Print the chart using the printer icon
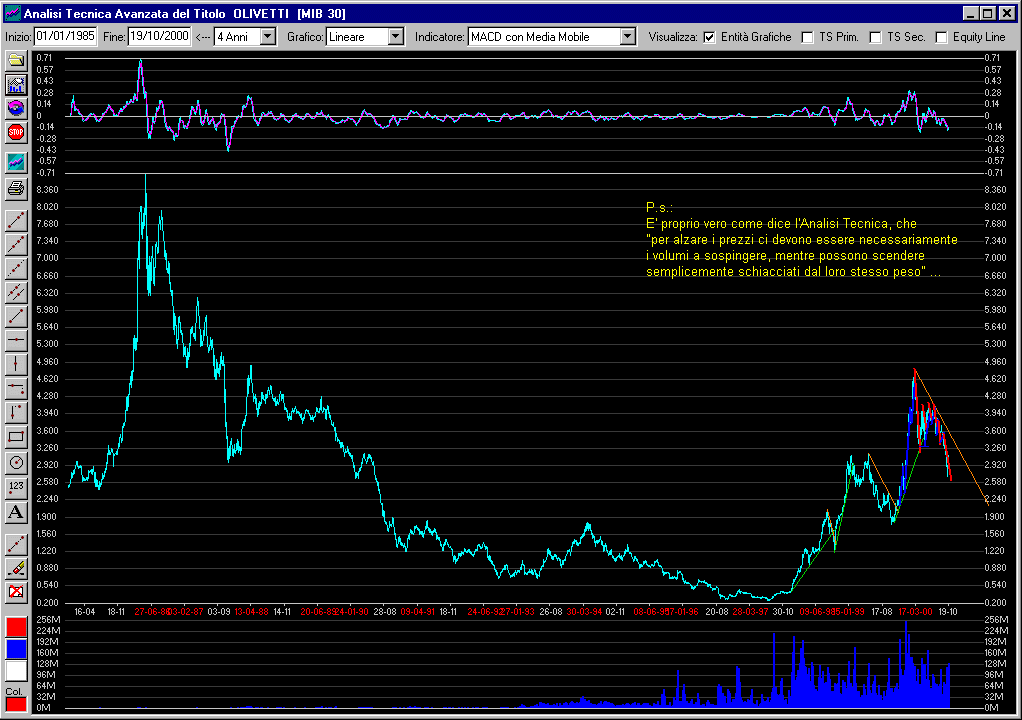Viewport: 1022px width, 720px height. point(16,188)
